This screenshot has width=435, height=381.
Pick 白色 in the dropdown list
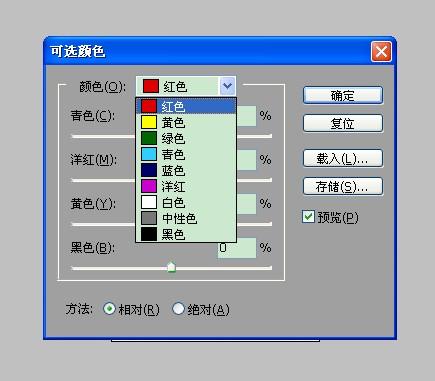(186, 202)
